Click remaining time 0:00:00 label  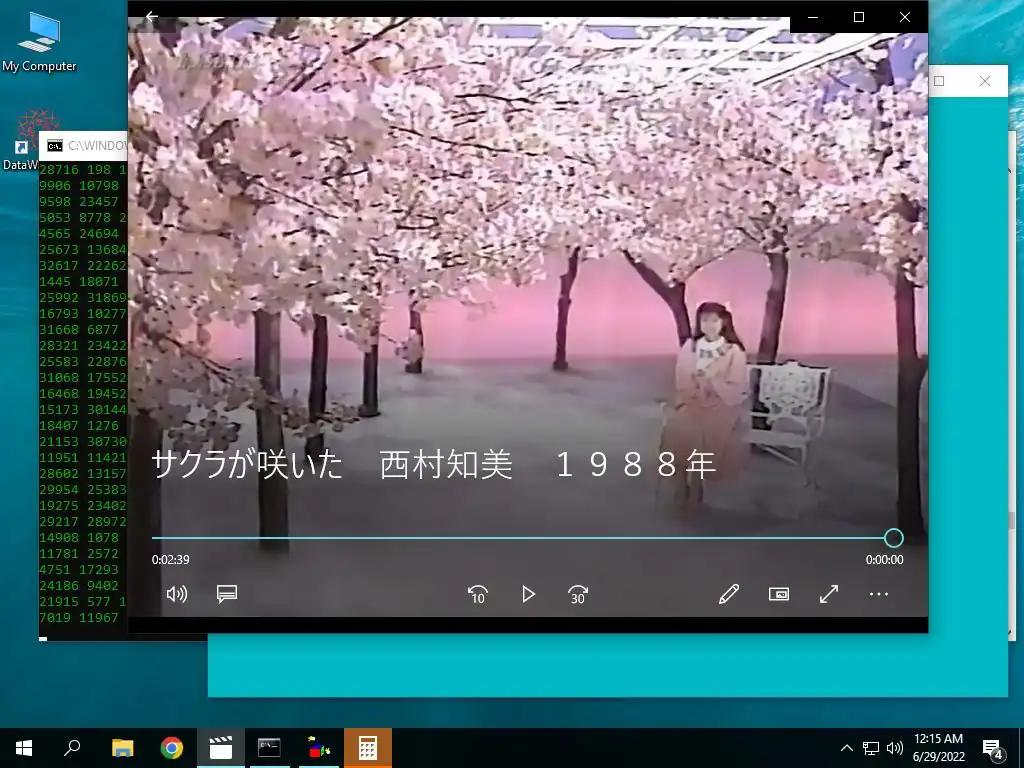[x=884, y=560]
